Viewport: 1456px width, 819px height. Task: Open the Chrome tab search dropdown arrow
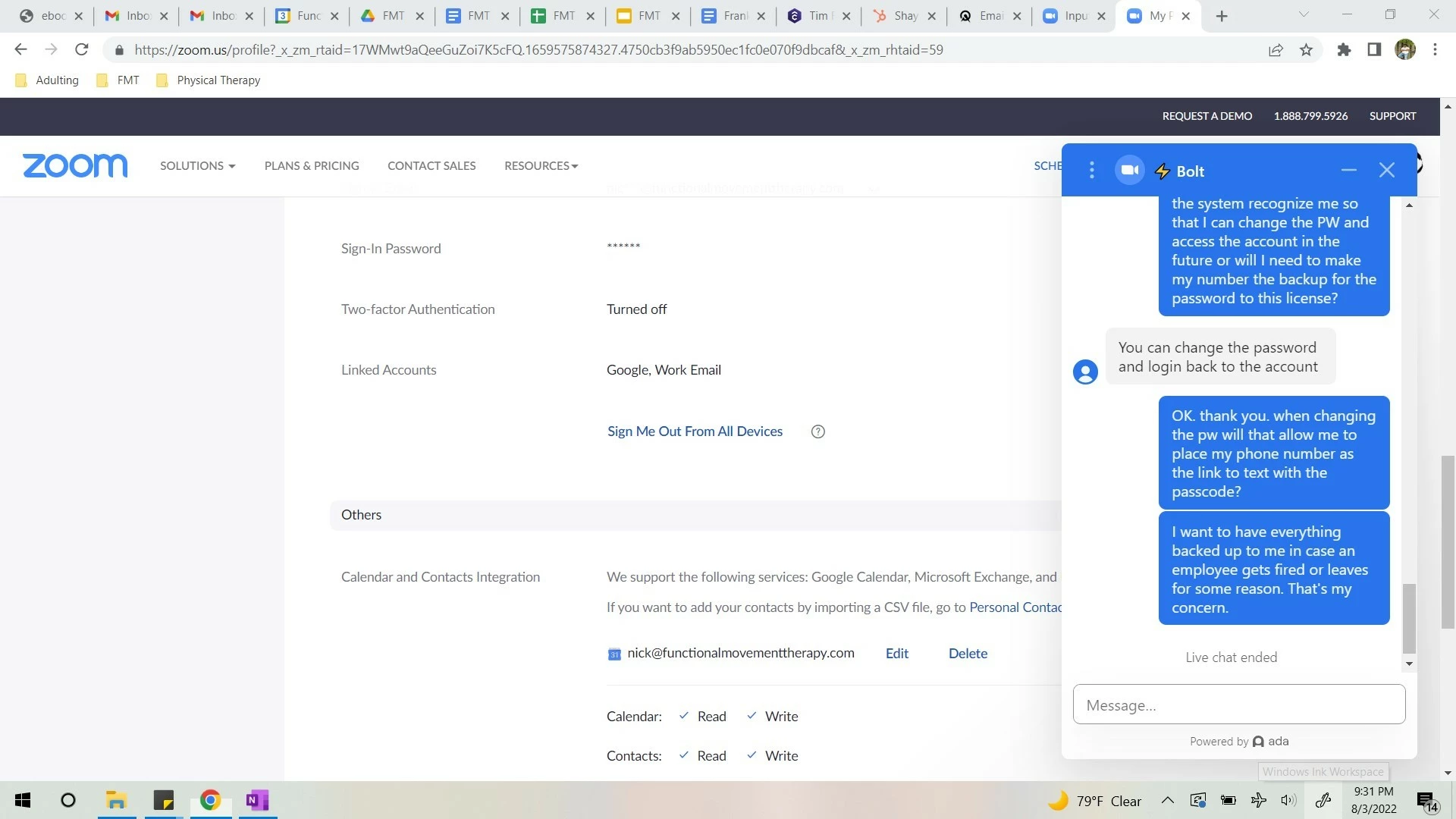tap(1304, 15)
